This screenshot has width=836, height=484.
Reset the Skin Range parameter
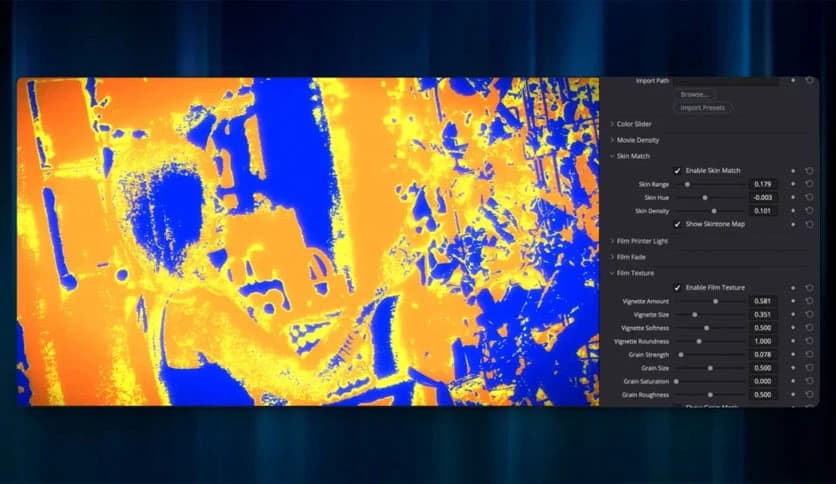click(x=808, y=184)
